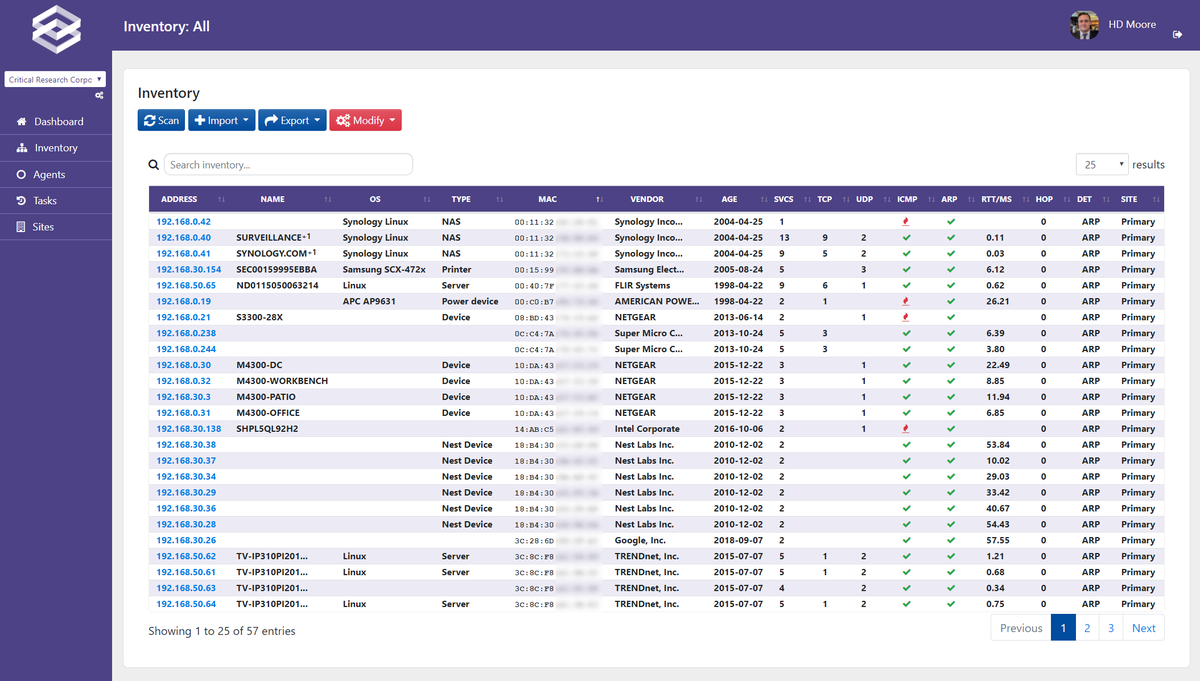Click name M4300-PATIO
Viewport: 1200px width, 681px height.
[266, 398]
